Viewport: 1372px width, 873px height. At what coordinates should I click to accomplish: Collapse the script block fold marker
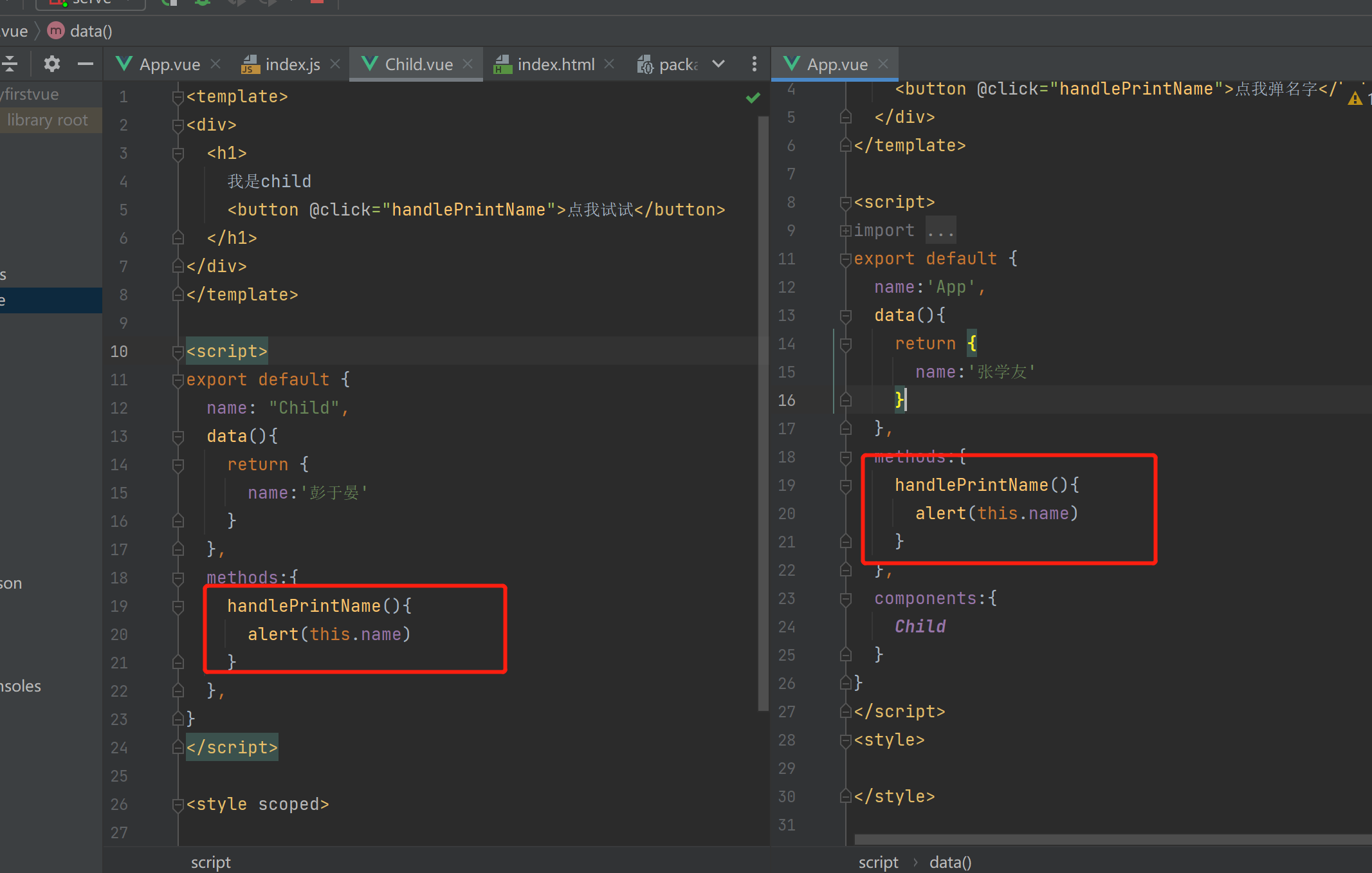(178, 352)
